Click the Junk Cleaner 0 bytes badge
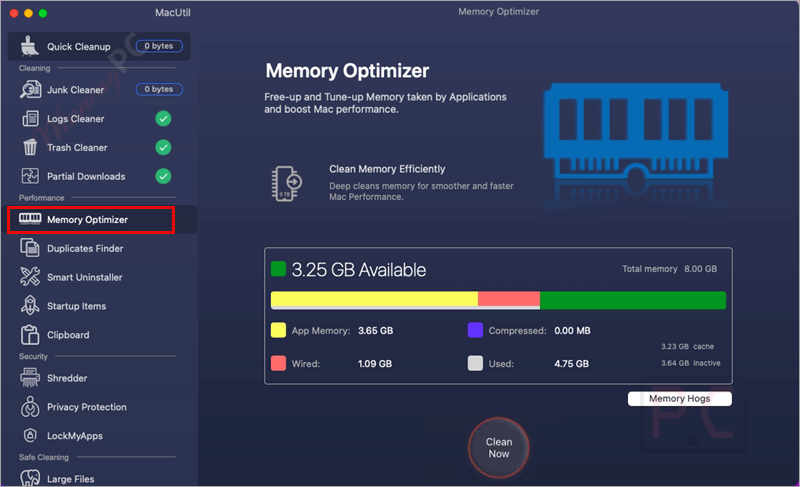Image resolution: width=800 pixels, height=487 pixels. pyautogui.click(x=159, y=89)
